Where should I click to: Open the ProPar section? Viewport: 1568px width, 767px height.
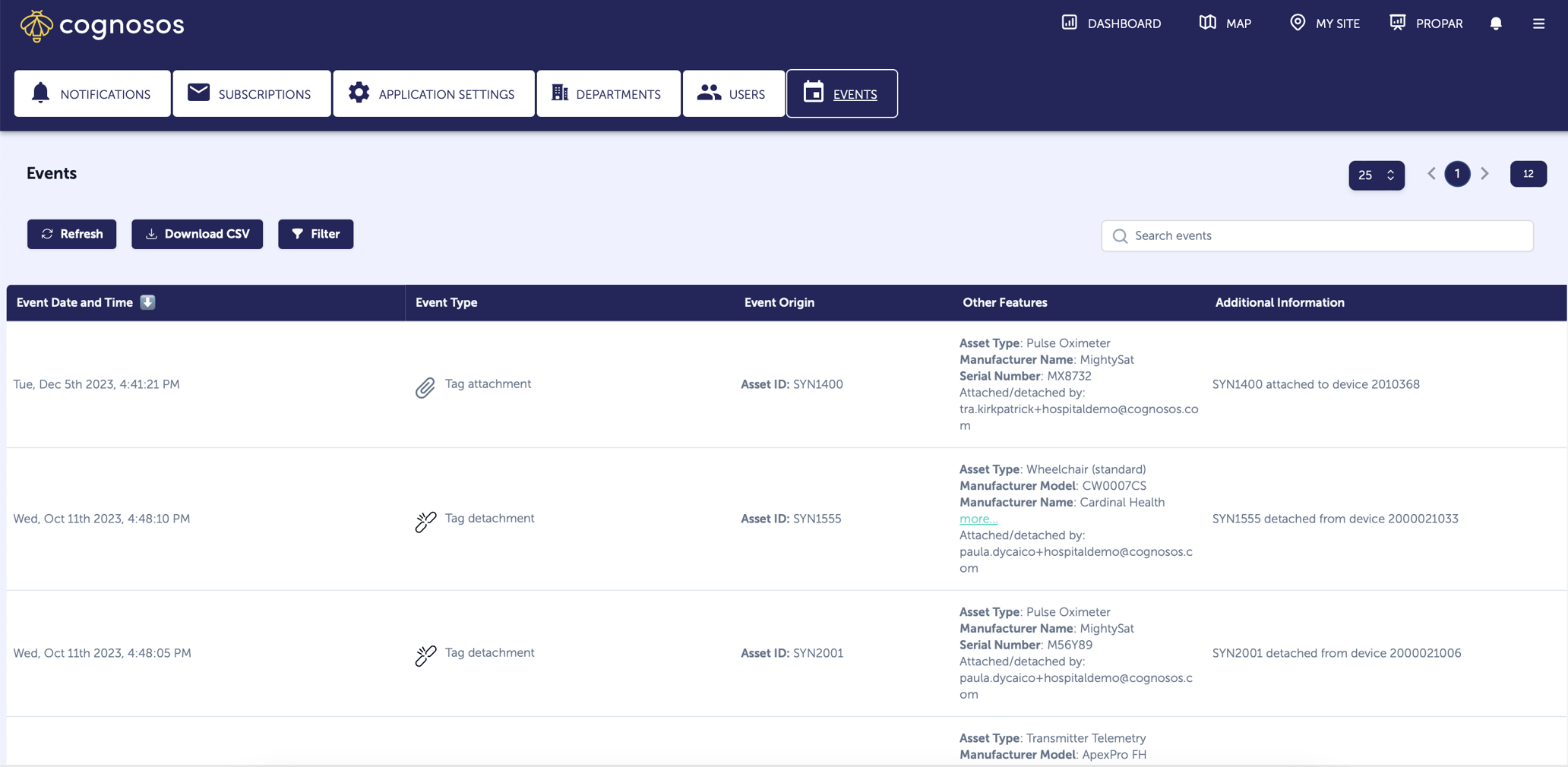[x=1426, y=24]
